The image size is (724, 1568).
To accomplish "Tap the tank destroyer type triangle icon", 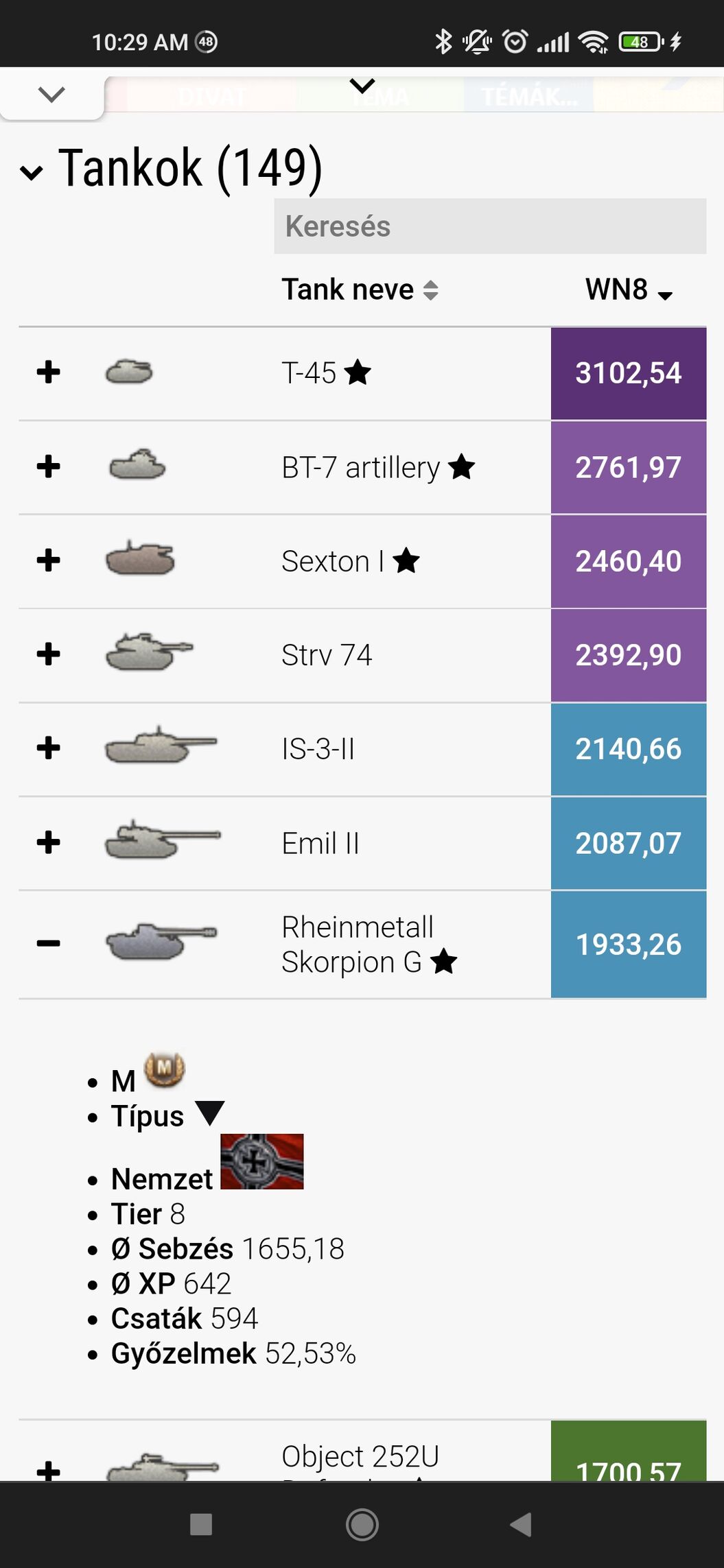I will (x=209, y=1113).
